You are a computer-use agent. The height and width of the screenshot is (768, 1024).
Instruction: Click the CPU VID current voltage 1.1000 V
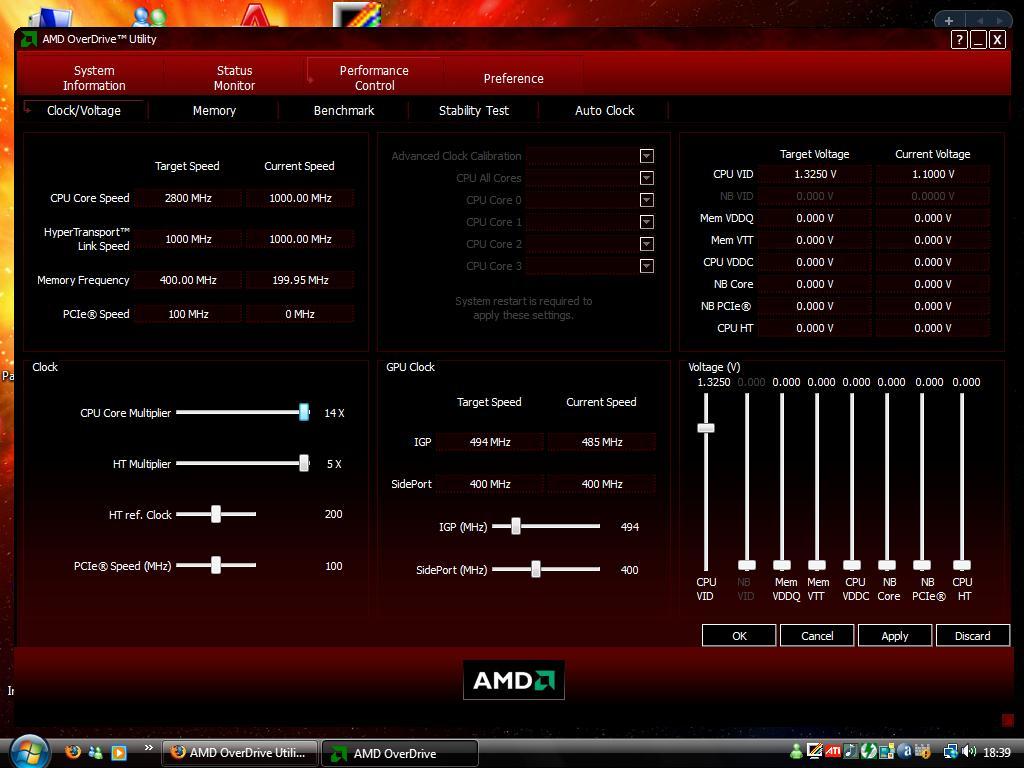(933, 174)
